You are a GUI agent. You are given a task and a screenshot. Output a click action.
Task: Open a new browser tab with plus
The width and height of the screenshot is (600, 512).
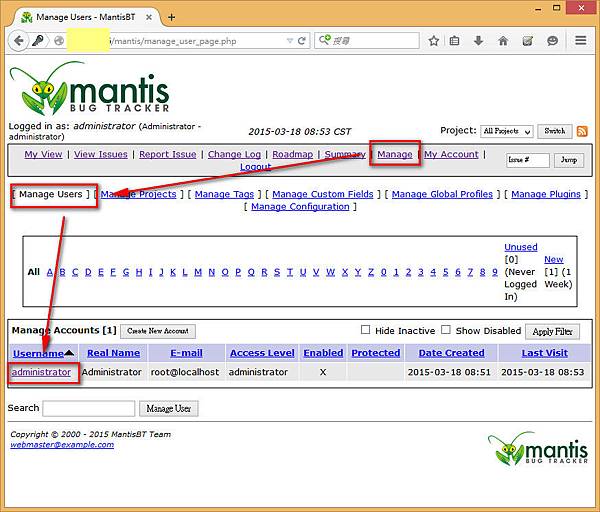[x=171, y=17]
